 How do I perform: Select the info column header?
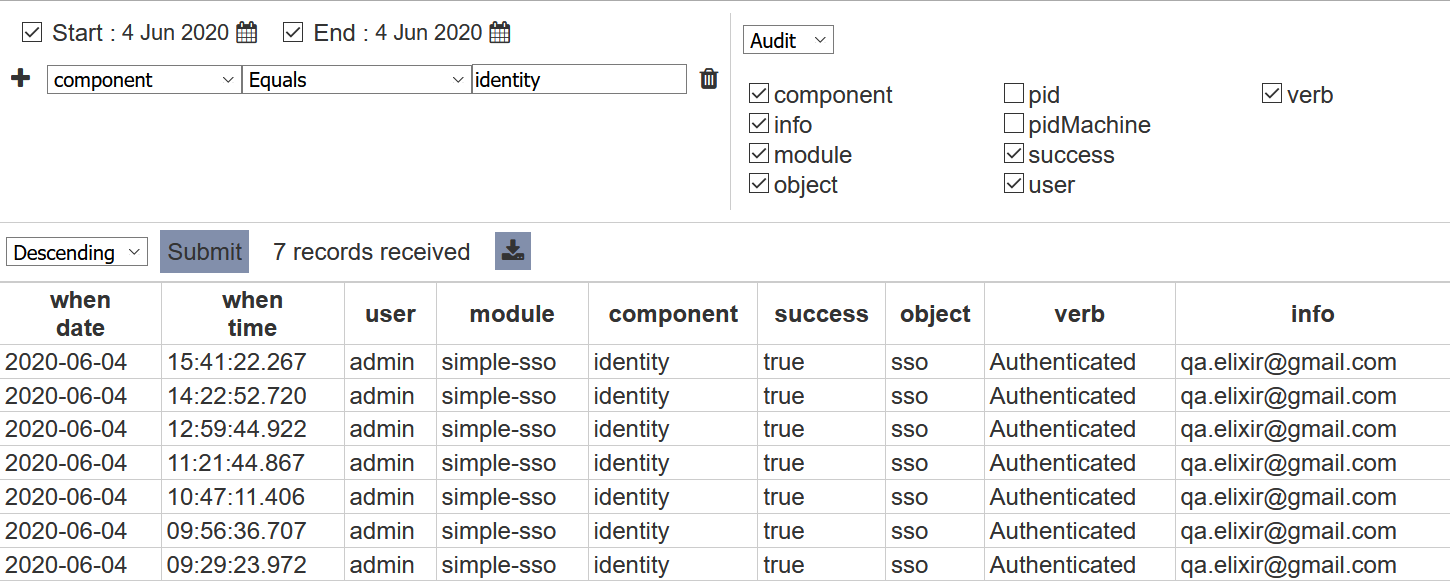tap(1312, 314)
